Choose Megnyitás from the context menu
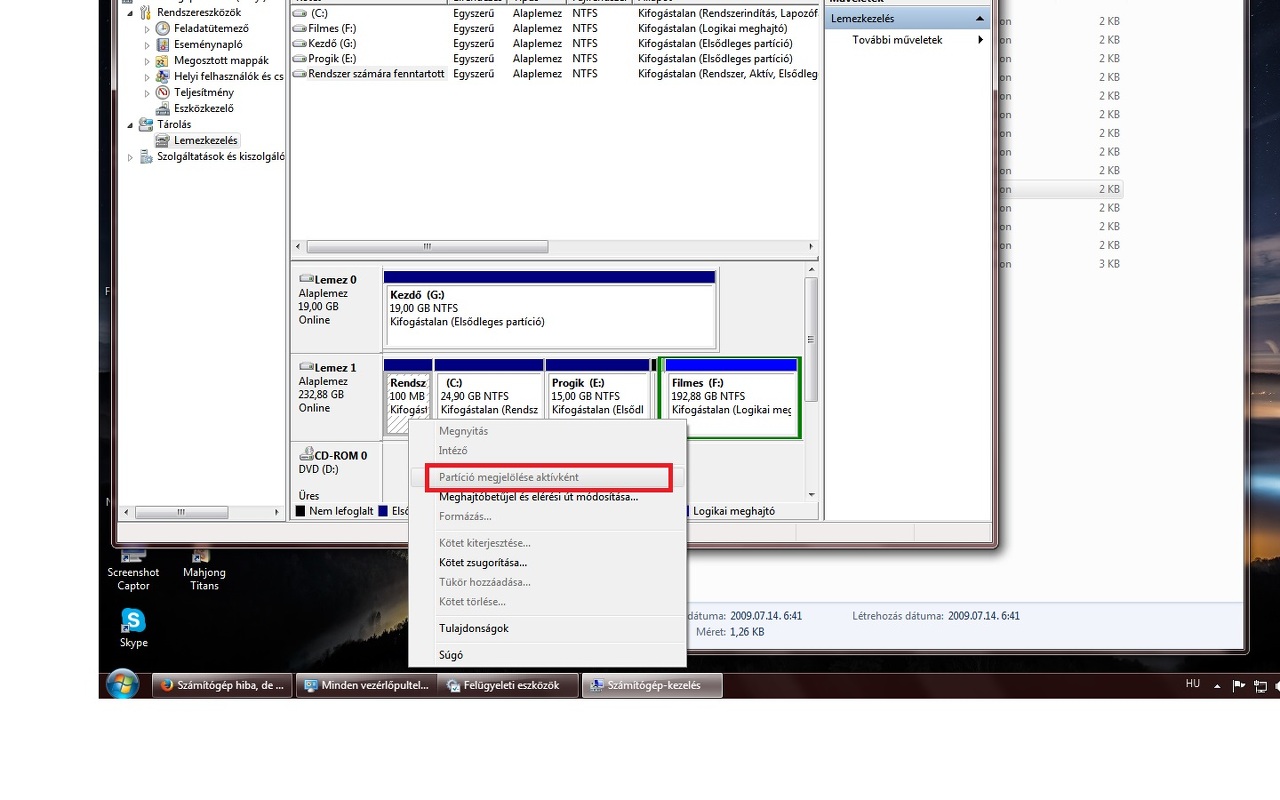1280x800 pixels. 547,431
